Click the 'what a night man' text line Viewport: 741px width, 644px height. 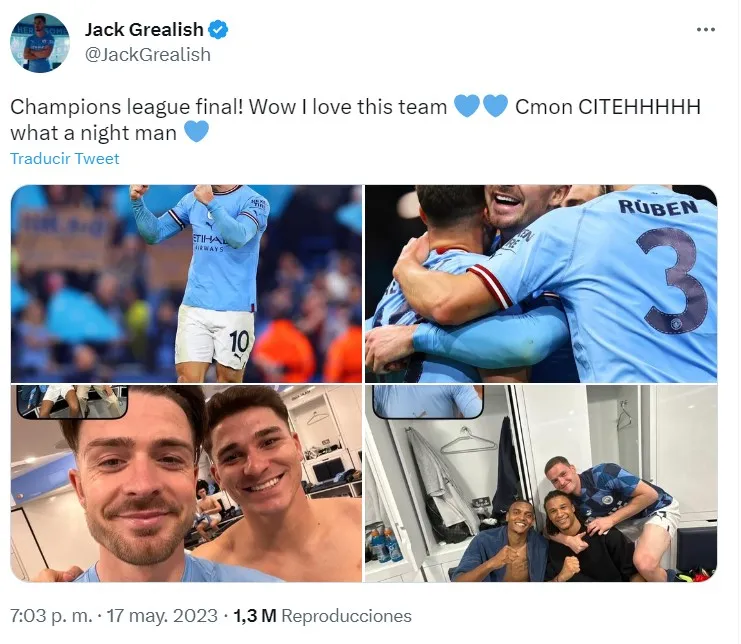click(x=94, y=133)
